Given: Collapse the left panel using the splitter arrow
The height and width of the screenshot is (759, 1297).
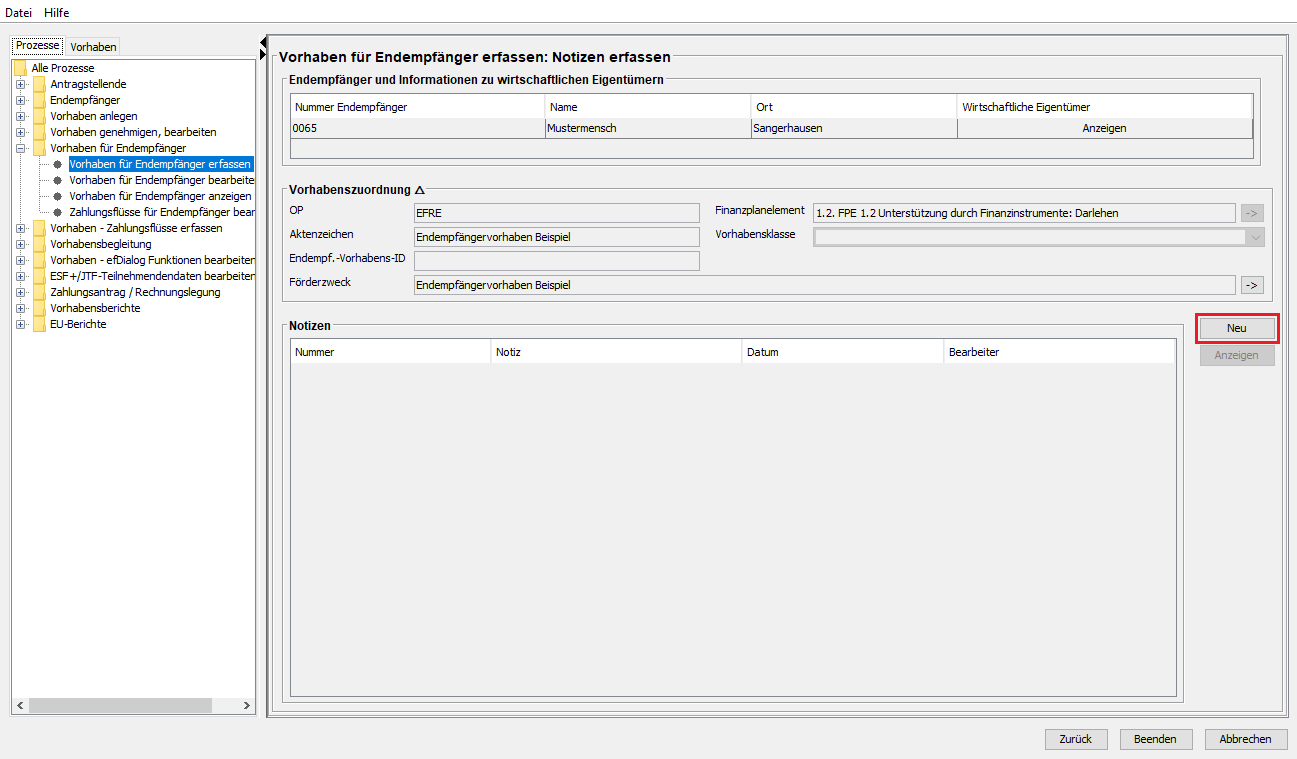Looking at the screenshot, I should [x=263, y=42].
